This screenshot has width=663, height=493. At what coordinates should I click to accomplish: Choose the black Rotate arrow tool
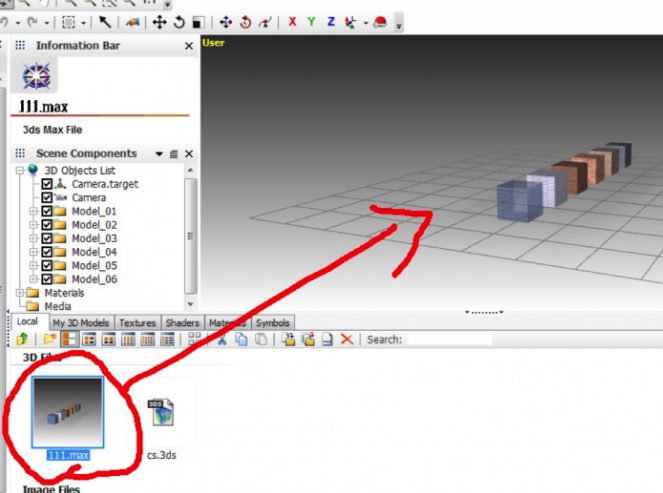pyautogui.click(x=179, y=22)
